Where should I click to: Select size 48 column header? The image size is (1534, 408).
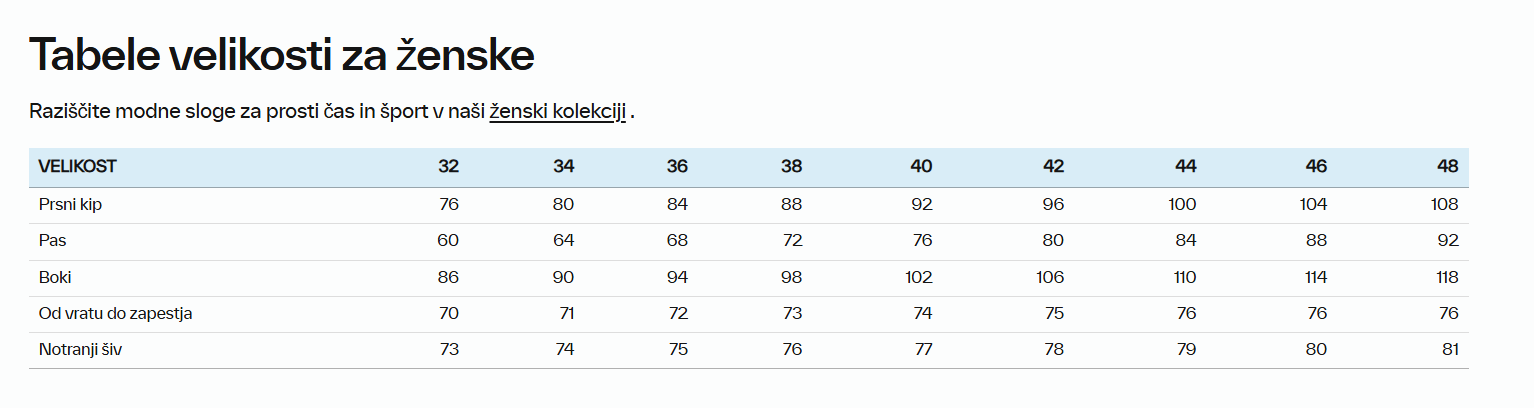click(1447, 167)
